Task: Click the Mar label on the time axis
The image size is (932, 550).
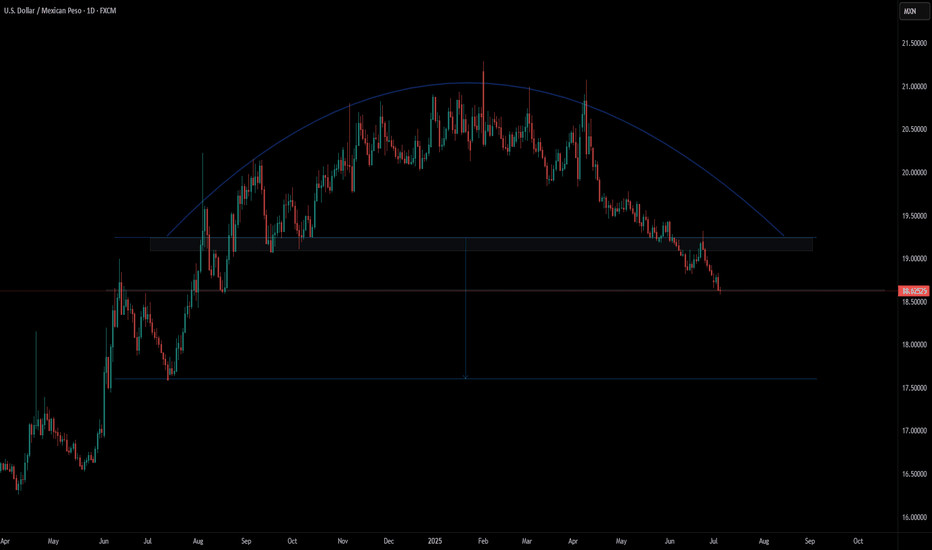Action: pyautogui.click(x=526, y=540)
